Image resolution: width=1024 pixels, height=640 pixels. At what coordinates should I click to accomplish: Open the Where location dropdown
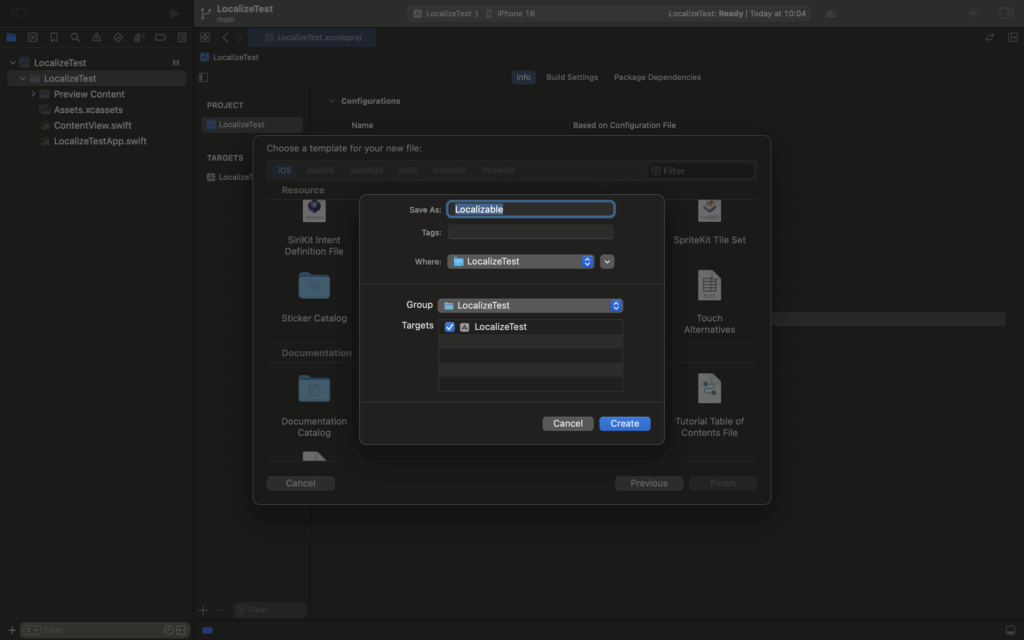pyautogui.click(x=520, y=261)
